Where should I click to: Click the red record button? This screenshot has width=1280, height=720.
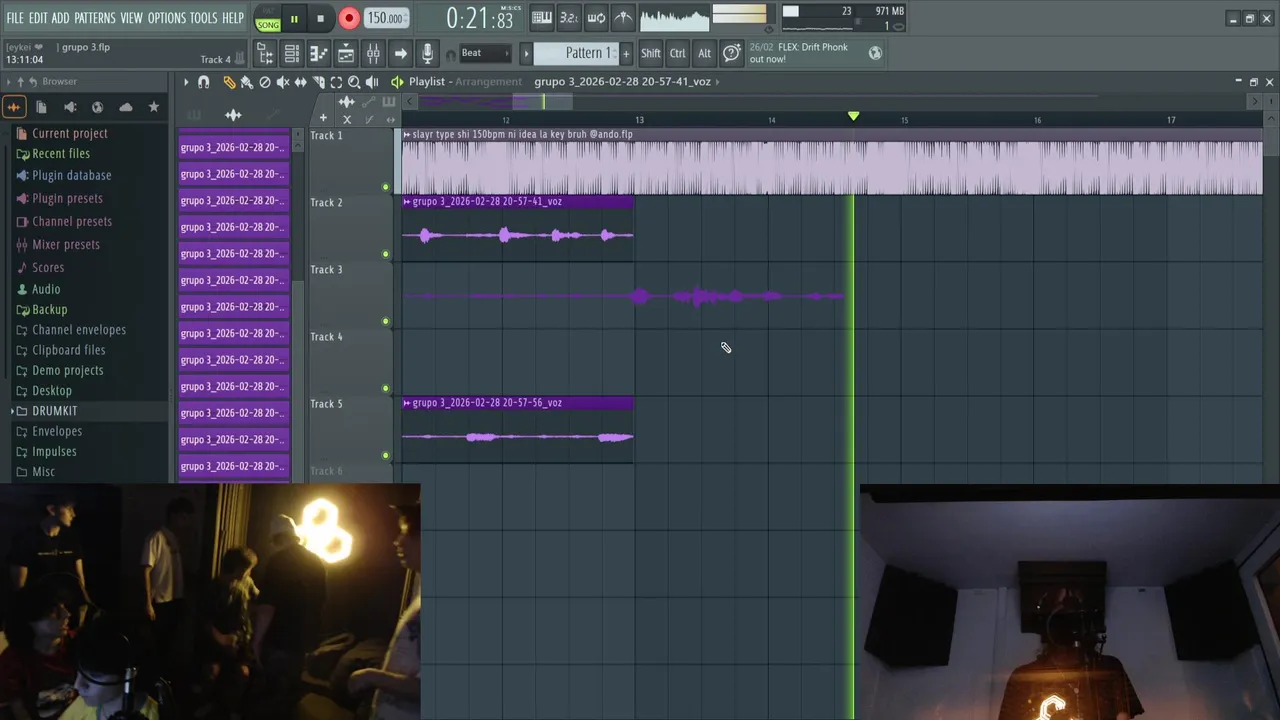tap(349, 18)
